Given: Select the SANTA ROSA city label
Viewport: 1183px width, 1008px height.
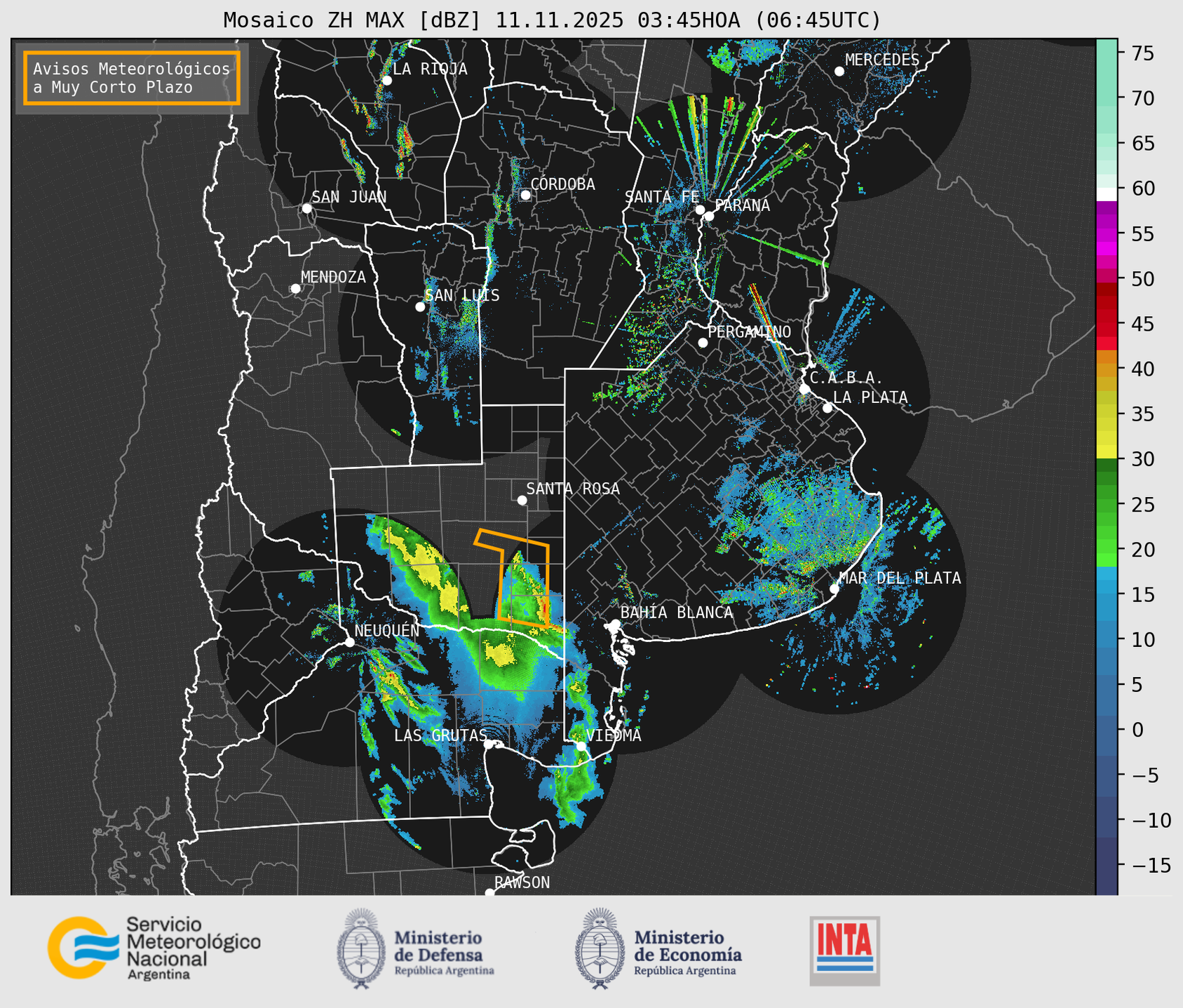Looking at the screenshot, I should click(573, 489).
